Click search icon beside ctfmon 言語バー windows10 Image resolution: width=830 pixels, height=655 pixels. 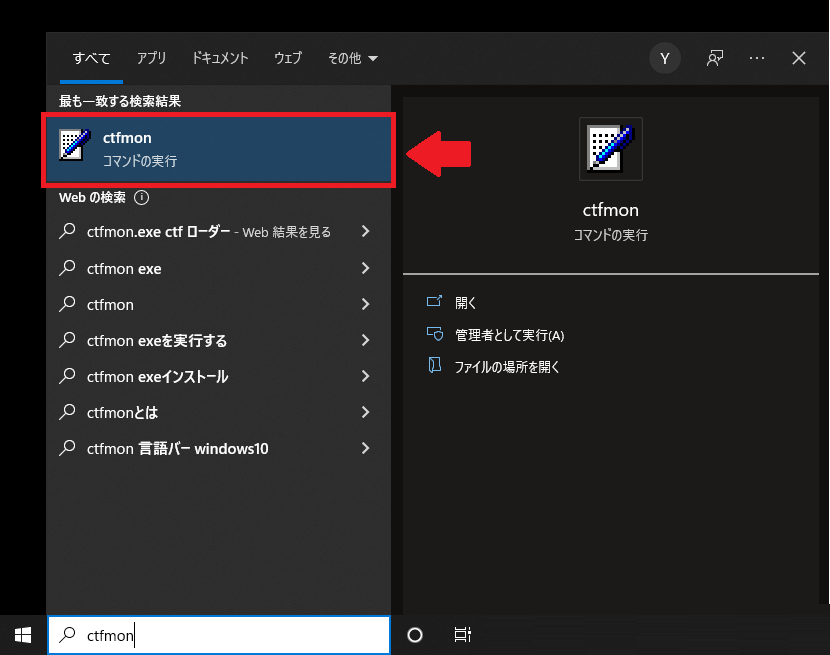click(x=67, y=448)
